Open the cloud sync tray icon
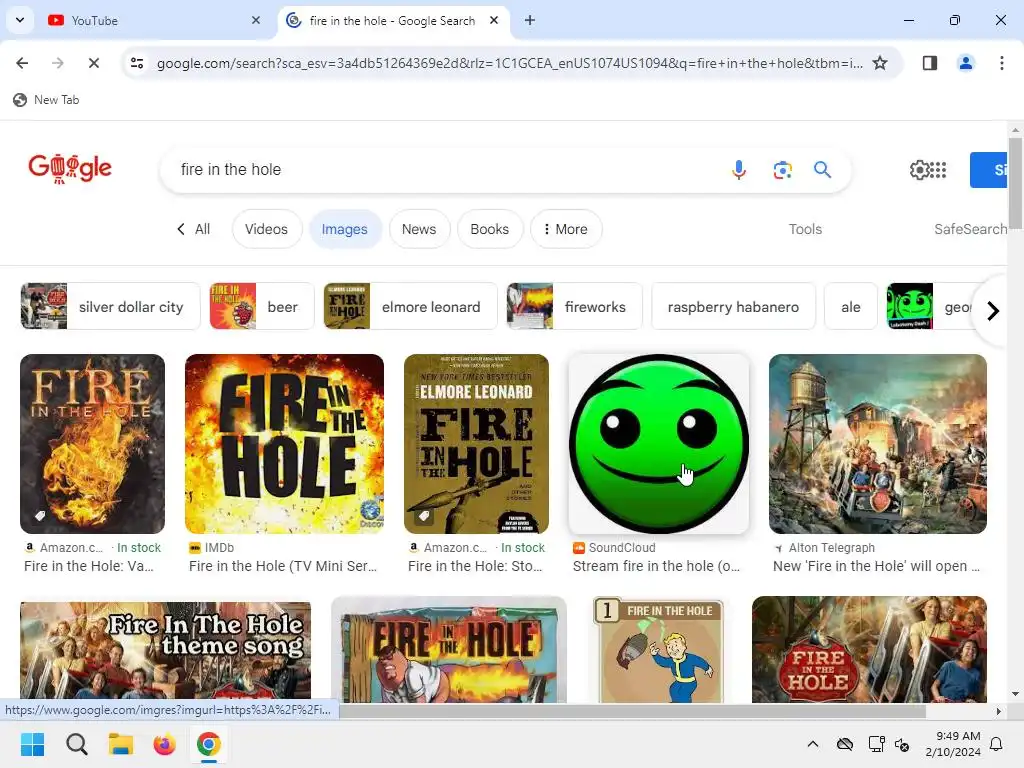 (844, 744)
